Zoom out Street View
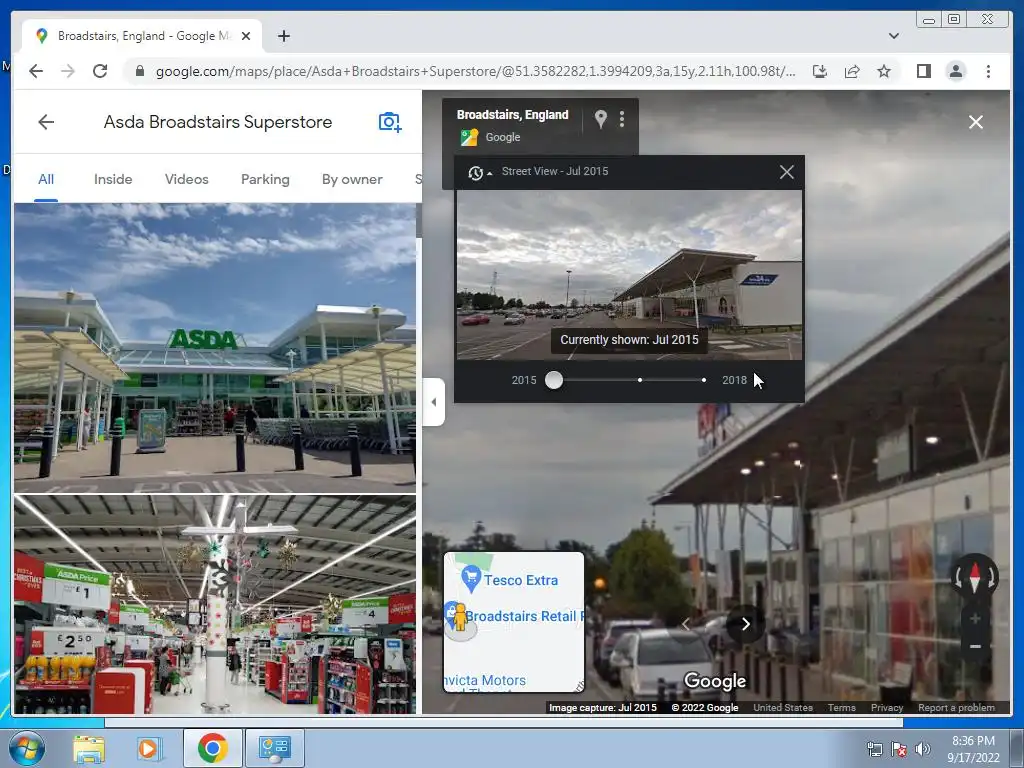 click(x=974, y=647)
